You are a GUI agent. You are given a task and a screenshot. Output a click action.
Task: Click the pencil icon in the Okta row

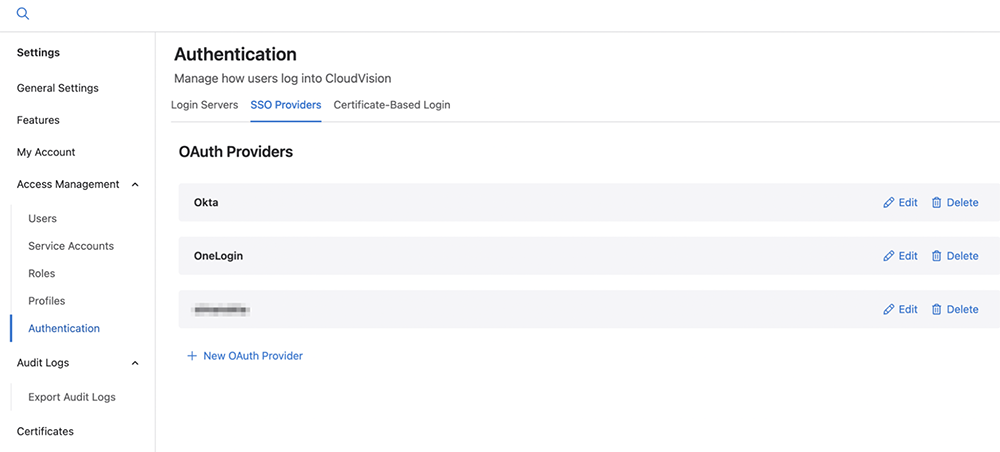click(888, 203)
